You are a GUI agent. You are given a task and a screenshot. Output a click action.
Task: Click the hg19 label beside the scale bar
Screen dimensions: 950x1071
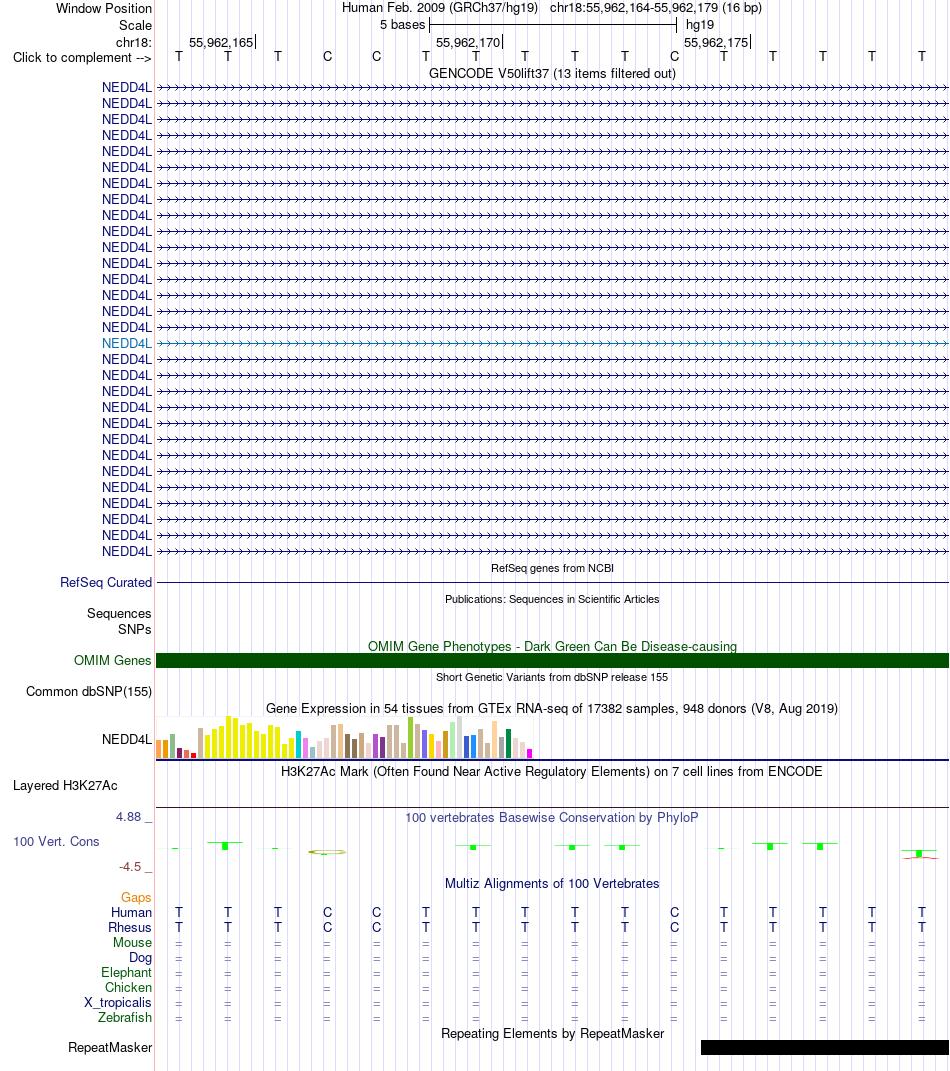coord(700,25)
